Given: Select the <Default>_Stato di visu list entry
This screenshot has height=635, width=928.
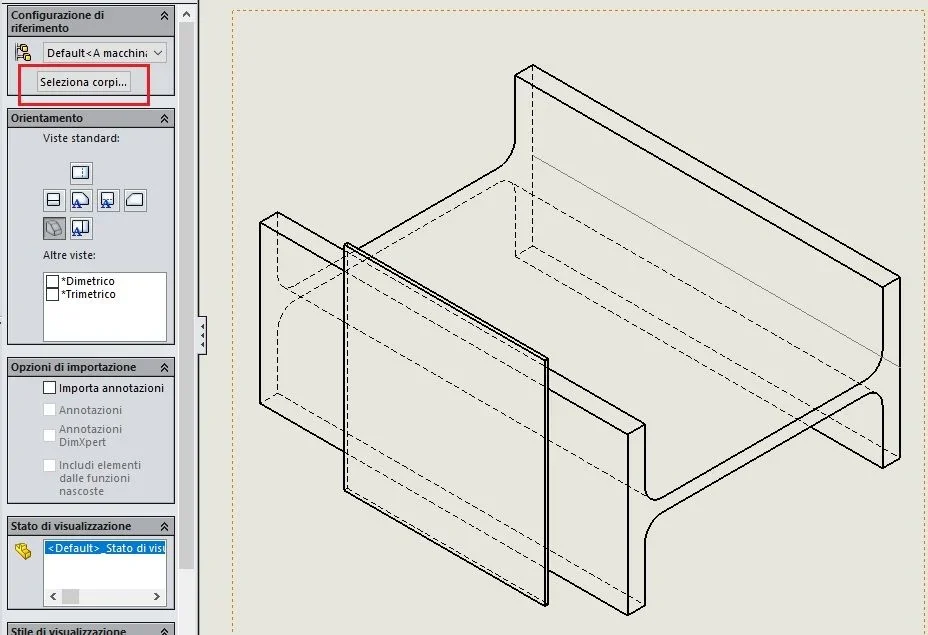Looking at the screenshot, I should pos(105,548).
